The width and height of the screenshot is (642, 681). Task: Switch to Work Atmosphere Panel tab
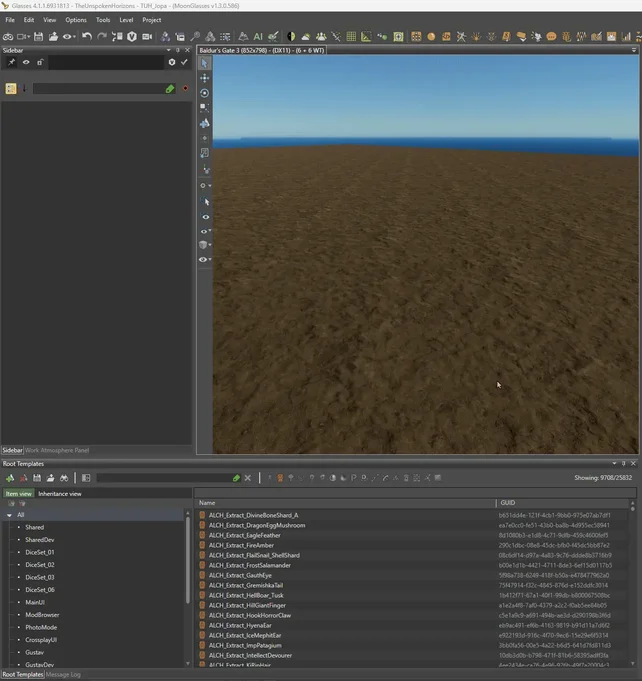tap(57, 450)
